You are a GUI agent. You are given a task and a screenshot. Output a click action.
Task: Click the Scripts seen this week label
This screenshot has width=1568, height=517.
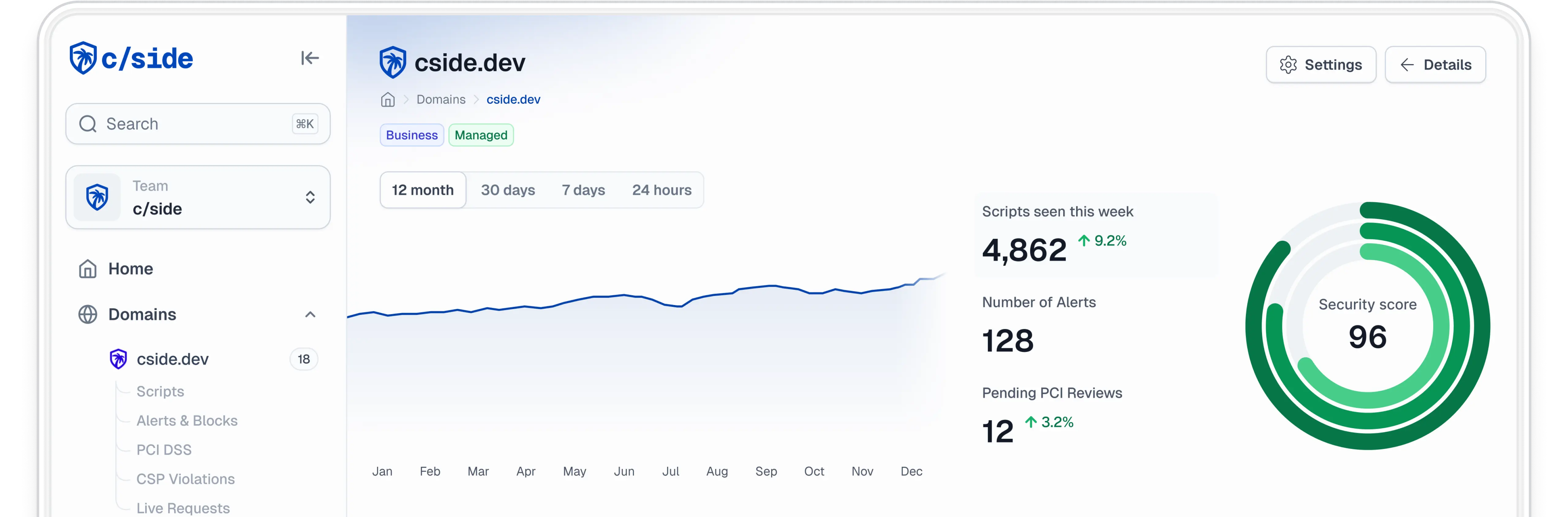click(x=1057, y=212)
